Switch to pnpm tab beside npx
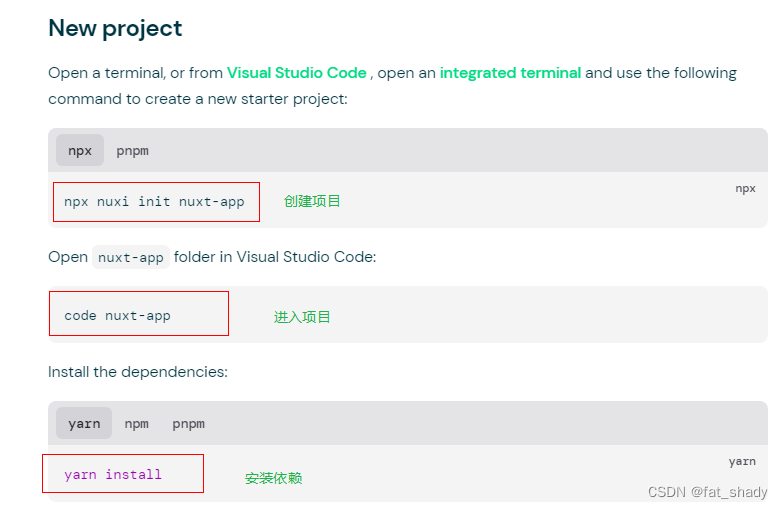The image size is (783, 509). tap(132, 151)
